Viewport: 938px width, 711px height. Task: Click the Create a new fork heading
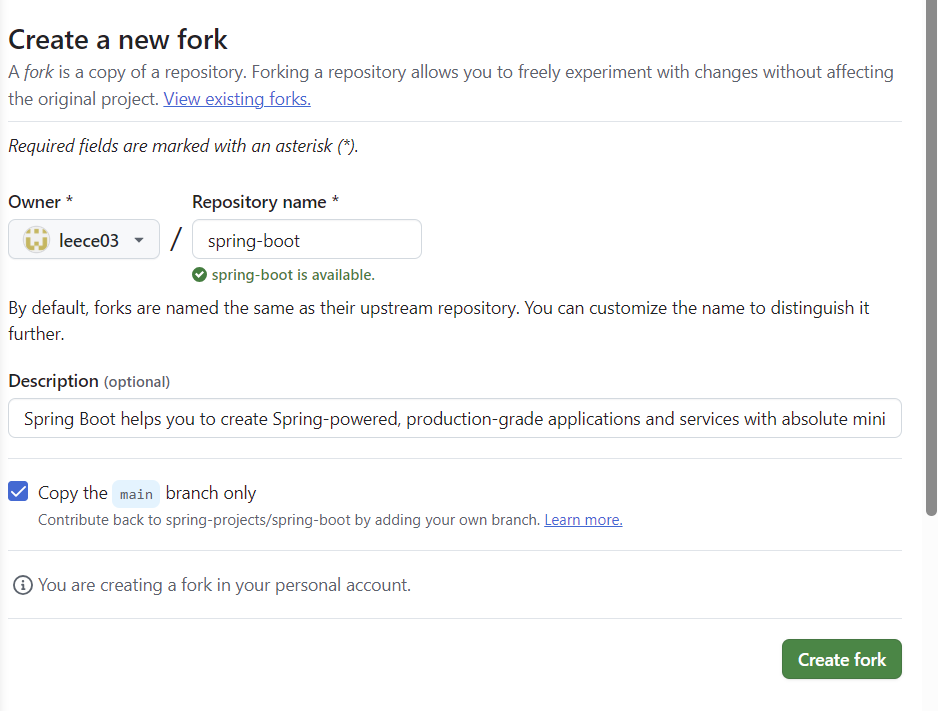pyautogui.click(x=118, y=40)
